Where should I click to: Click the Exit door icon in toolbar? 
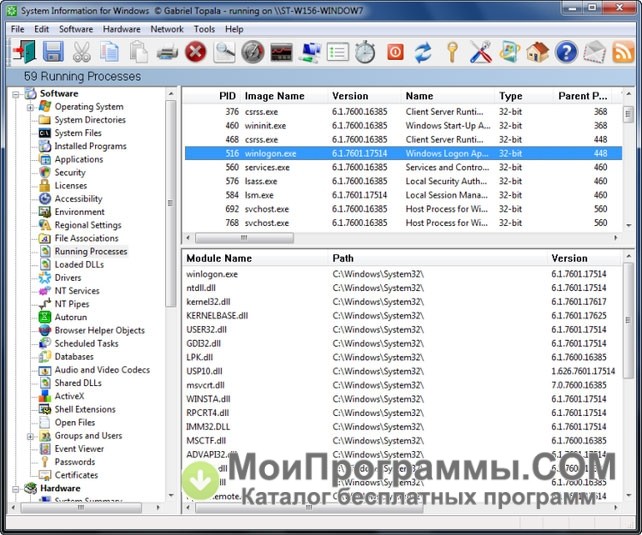click(24, 52)
